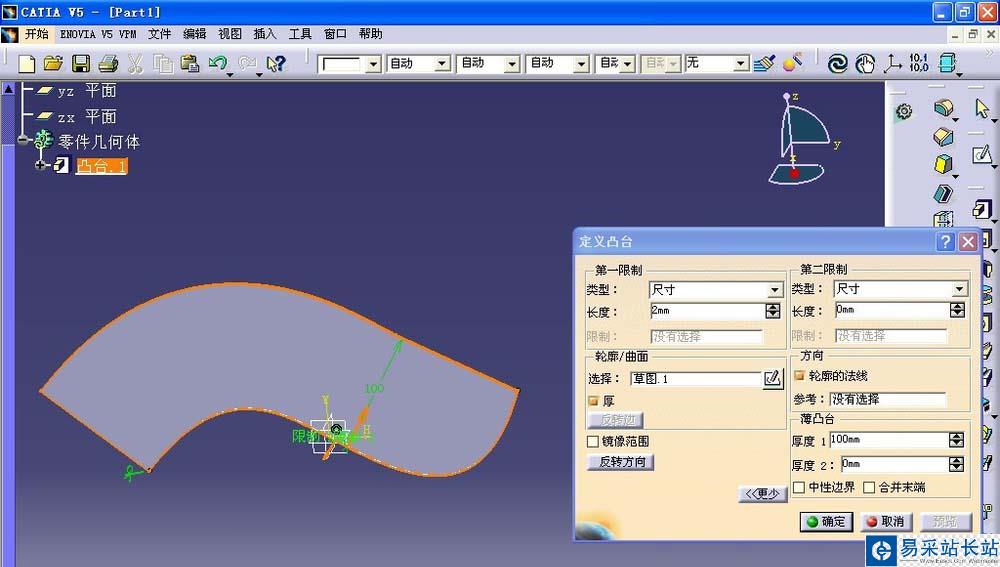Open the 窗口 menu
1000x567 pixels.
click(x=335, y=34)
